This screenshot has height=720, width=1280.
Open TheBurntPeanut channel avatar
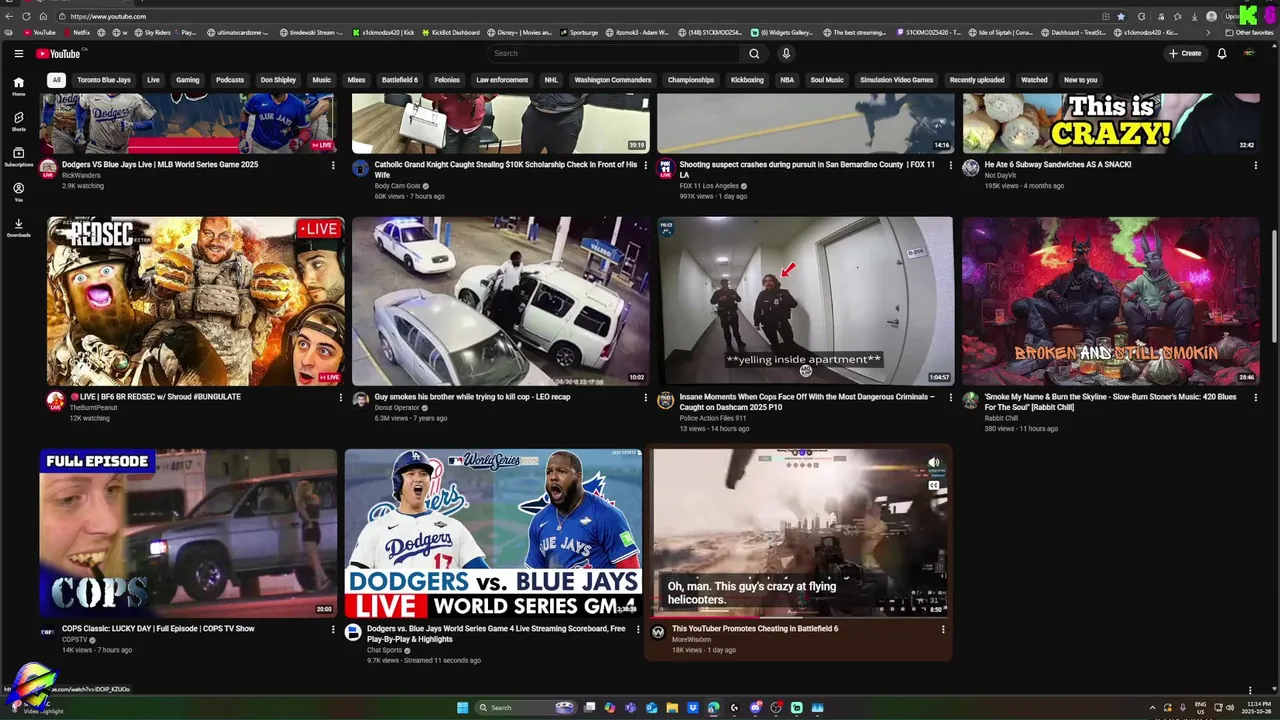click(x=56, y=401)
